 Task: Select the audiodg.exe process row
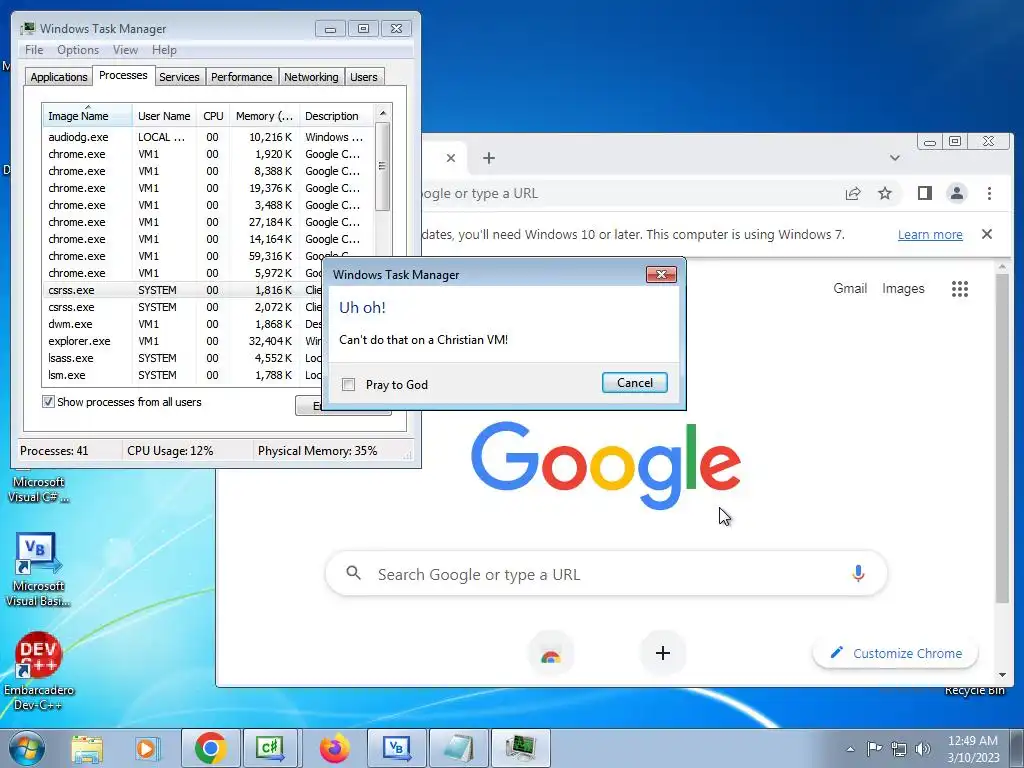tap(208, 137)
